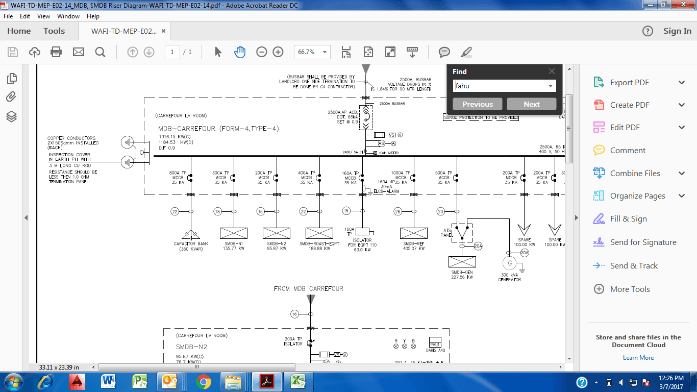Select the Hand pan tool
The width and height of the screenshot is (697, 392).
click(x=240, y=52)
